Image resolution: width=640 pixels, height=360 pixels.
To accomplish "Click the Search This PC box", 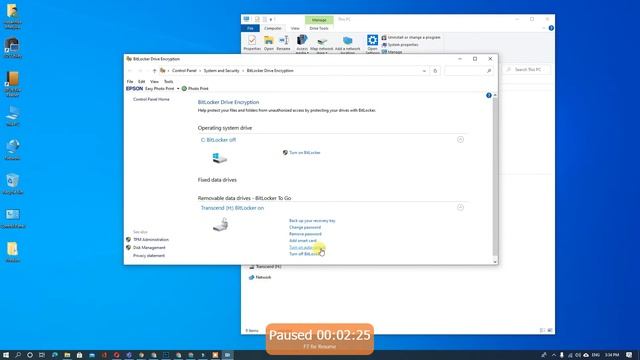I will (x=527, y=70).
